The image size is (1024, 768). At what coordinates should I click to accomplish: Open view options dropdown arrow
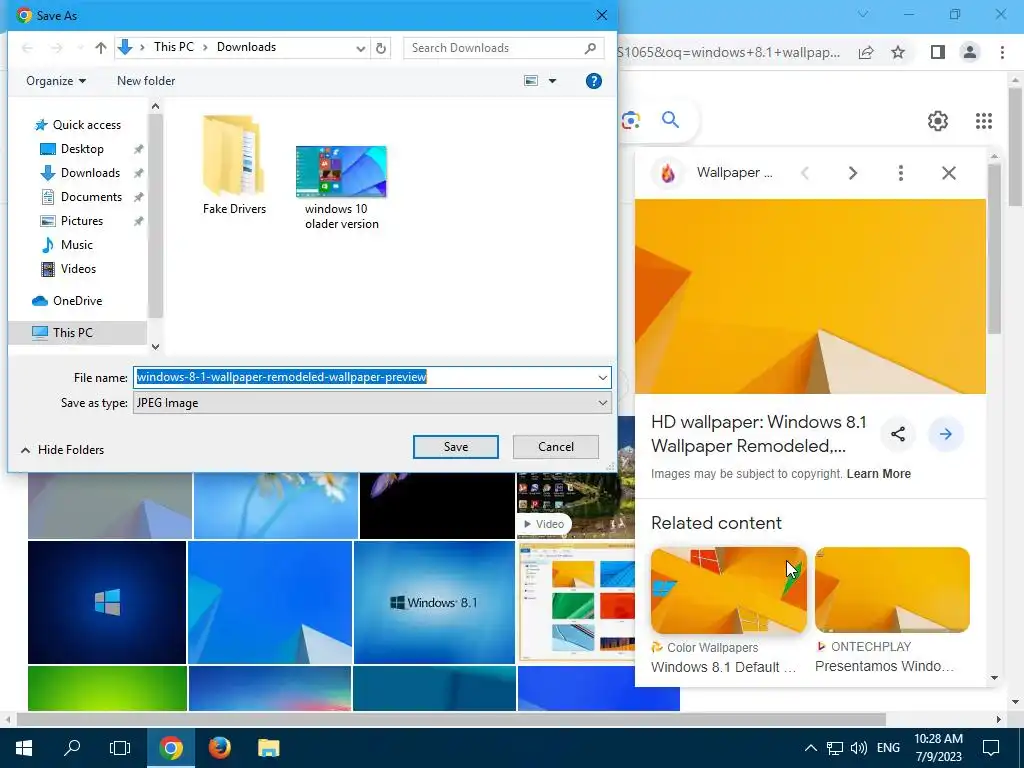(552, 81)
